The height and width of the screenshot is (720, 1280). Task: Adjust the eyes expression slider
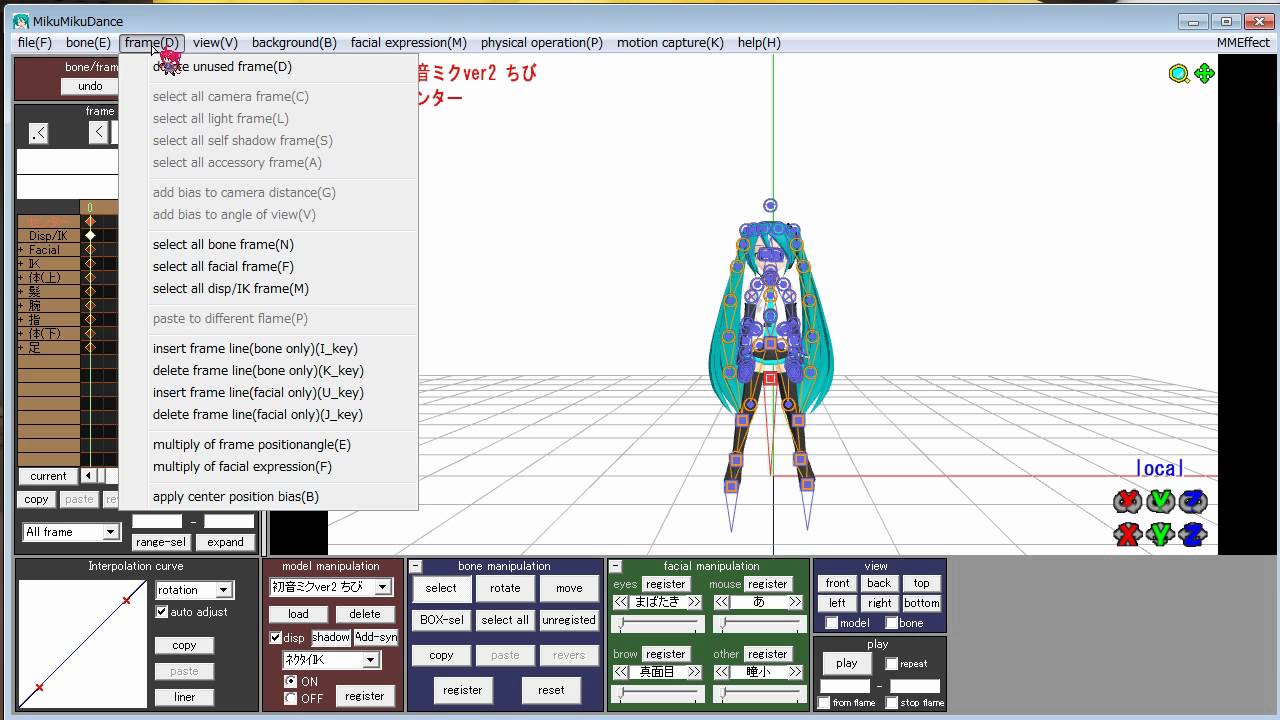pyautogui.click(x=658, y=624)
